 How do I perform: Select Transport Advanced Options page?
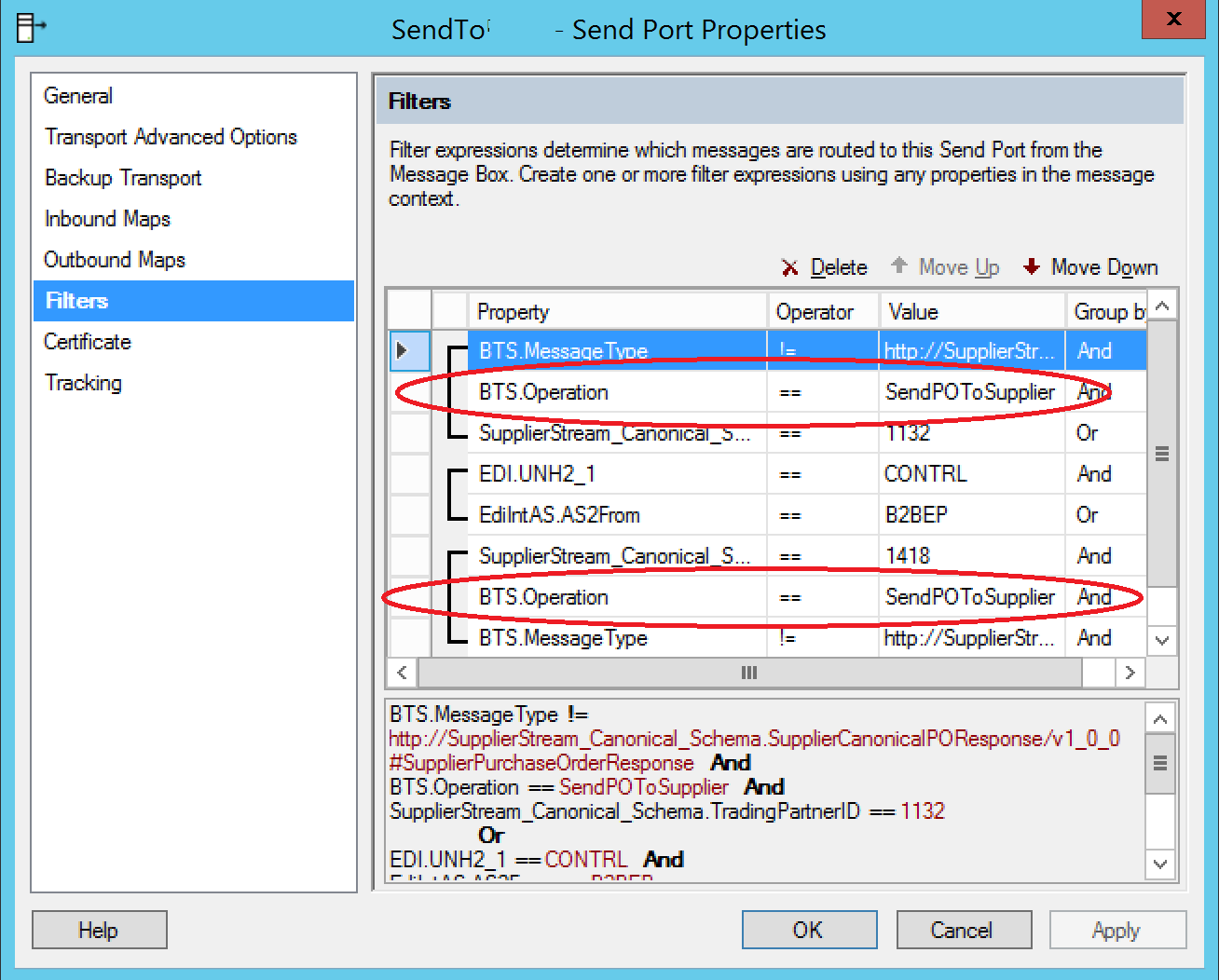click(x=171, y=137)
